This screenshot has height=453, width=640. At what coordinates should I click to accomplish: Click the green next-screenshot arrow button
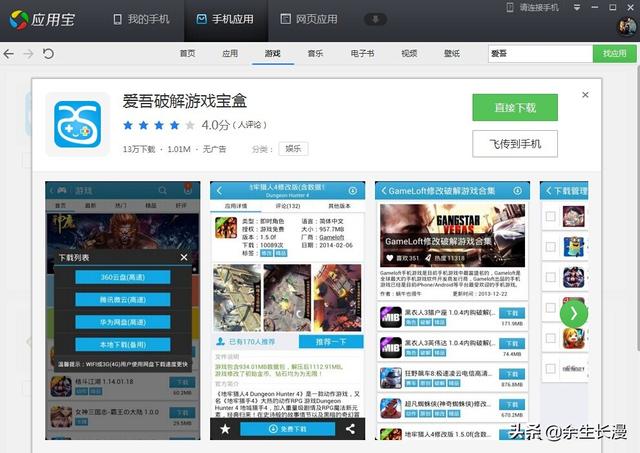(574, 313)
